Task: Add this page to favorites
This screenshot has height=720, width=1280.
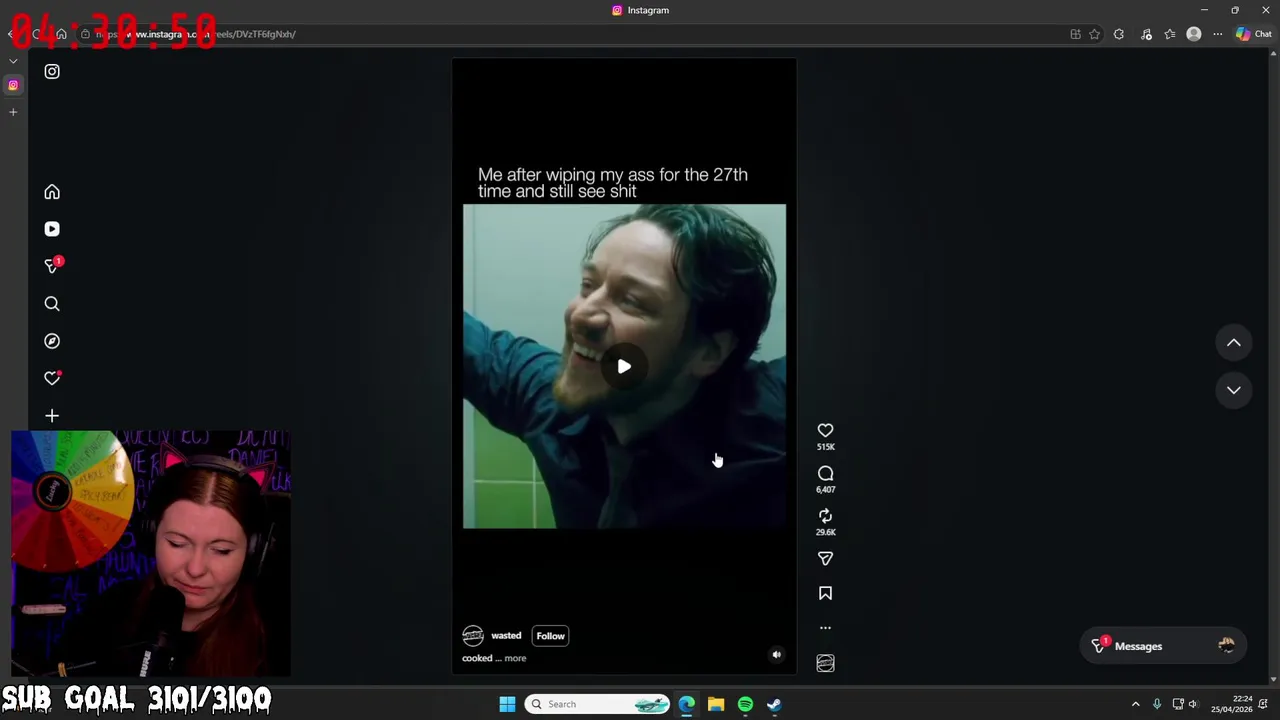Action: click(1095, 34)
